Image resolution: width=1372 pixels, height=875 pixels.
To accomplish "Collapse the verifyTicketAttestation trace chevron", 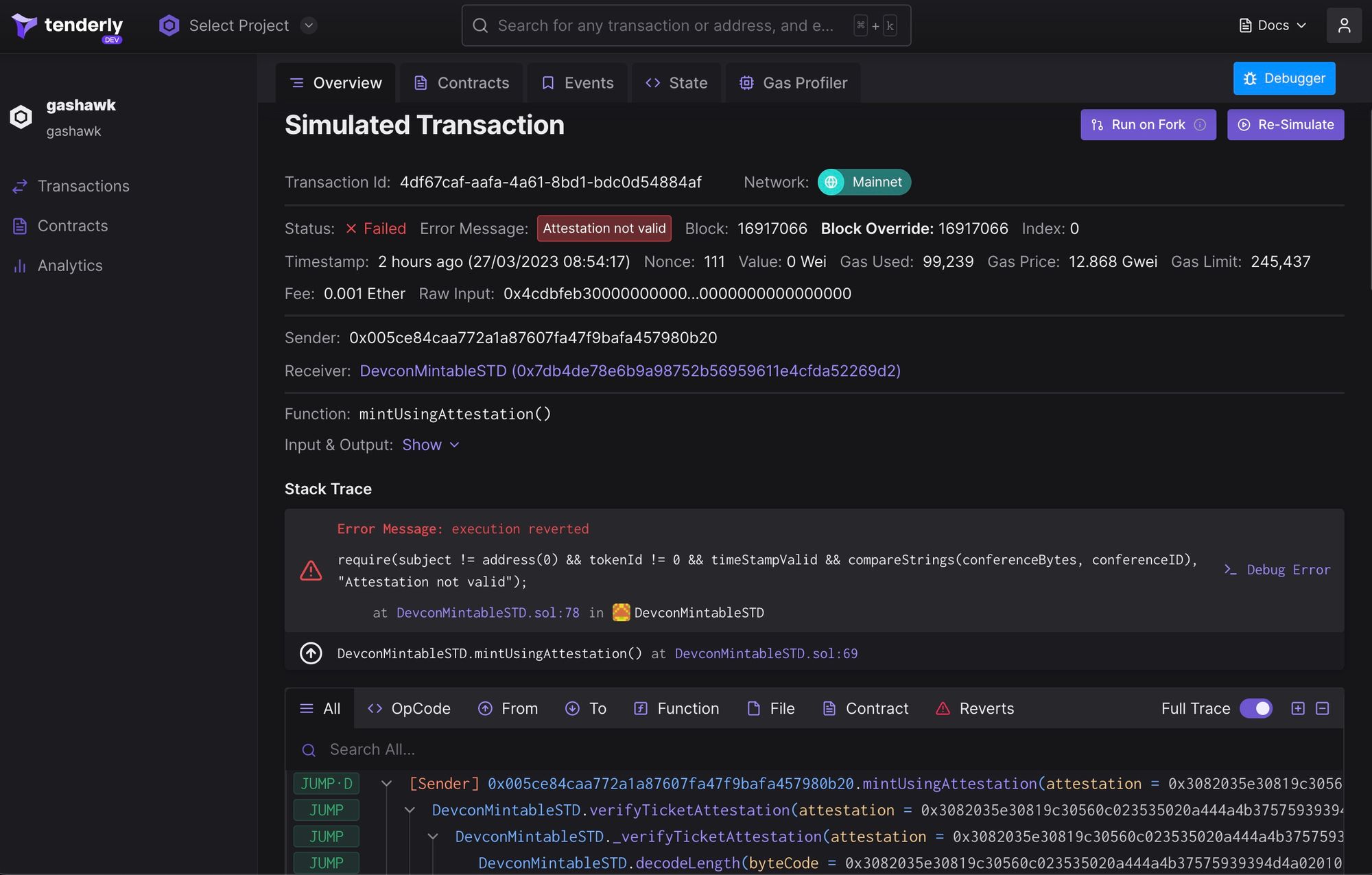I will click(x=410, y=810).
